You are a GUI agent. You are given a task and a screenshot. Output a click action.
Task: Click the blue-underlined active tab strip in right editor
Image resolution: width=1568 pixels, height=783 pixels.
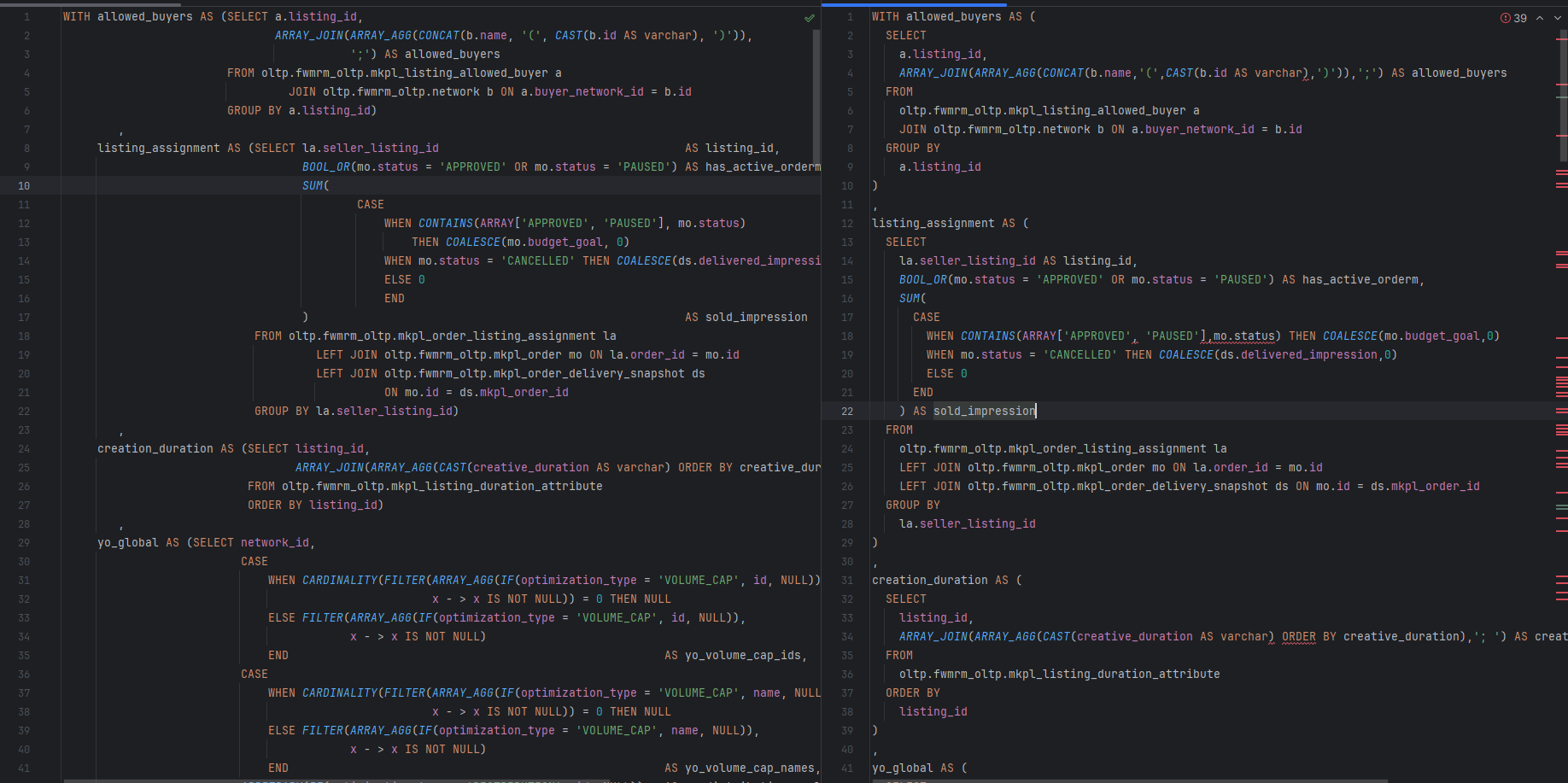pyautogui.click(x=914, y=4)
